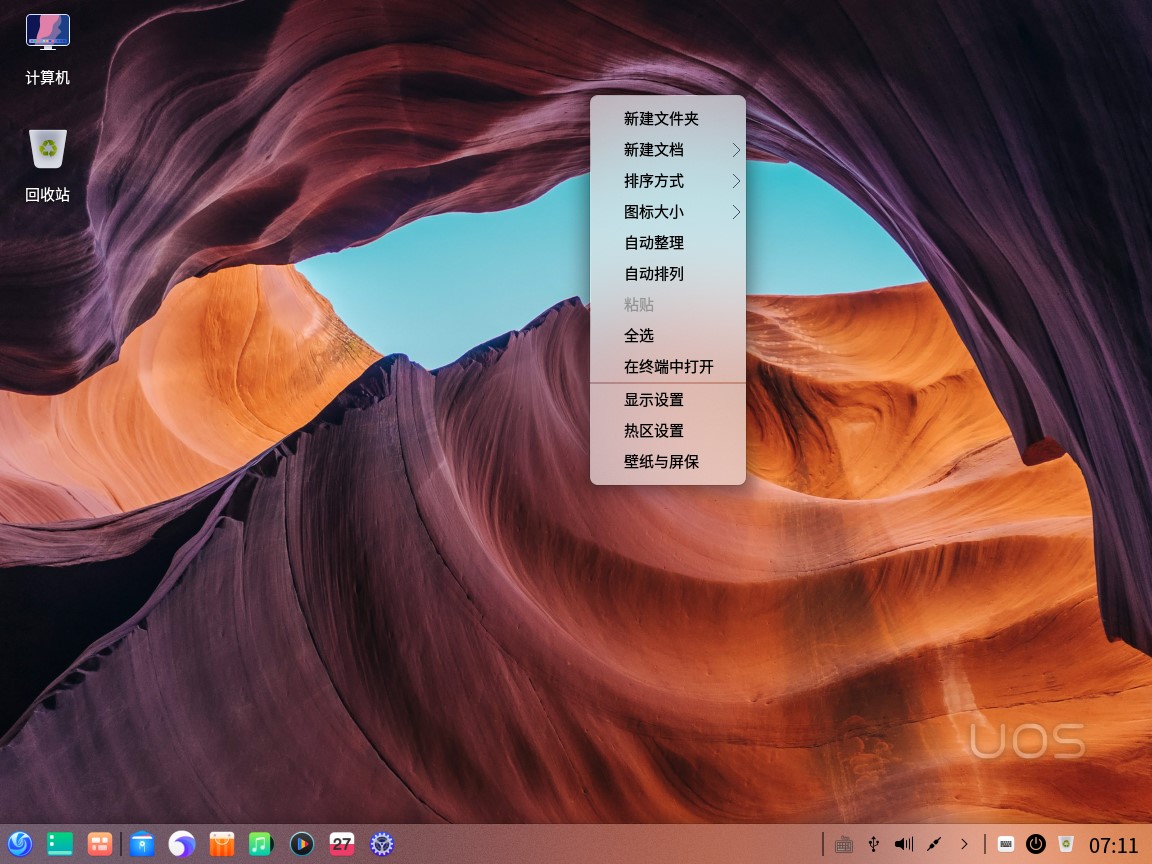The height and width of the screenshot is (864, 1152).
Task: Launch the green music player dock icon
Action: (x=261, y=843)
